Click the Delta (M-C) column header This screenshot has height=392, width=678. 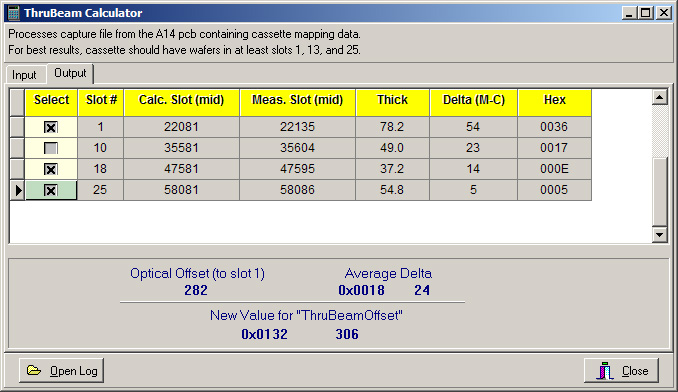tap(474, 103)
